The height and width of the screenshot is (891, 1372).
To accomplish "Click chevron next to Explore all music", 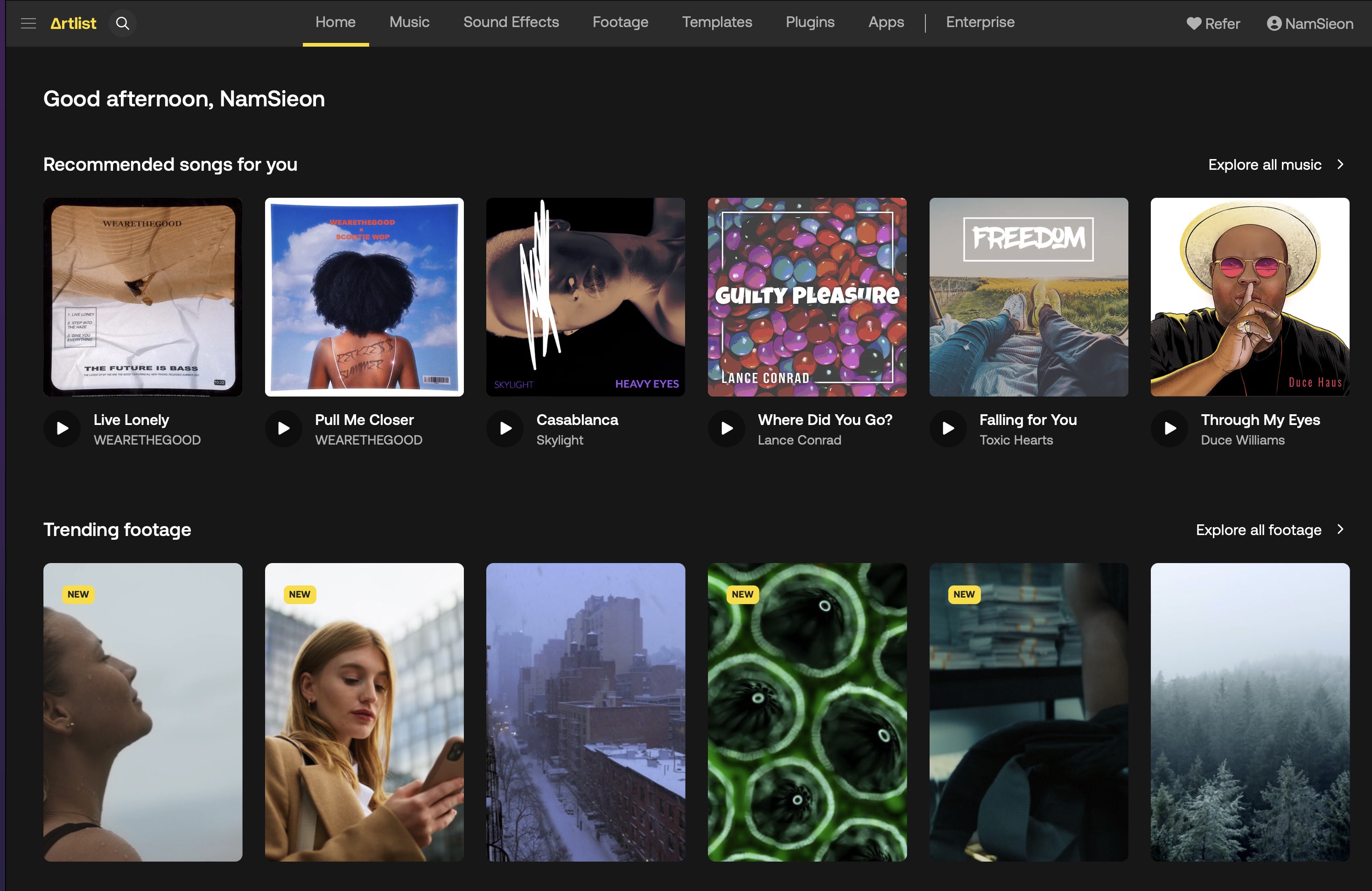I will pyautogui.click(x=1340, y=164).
